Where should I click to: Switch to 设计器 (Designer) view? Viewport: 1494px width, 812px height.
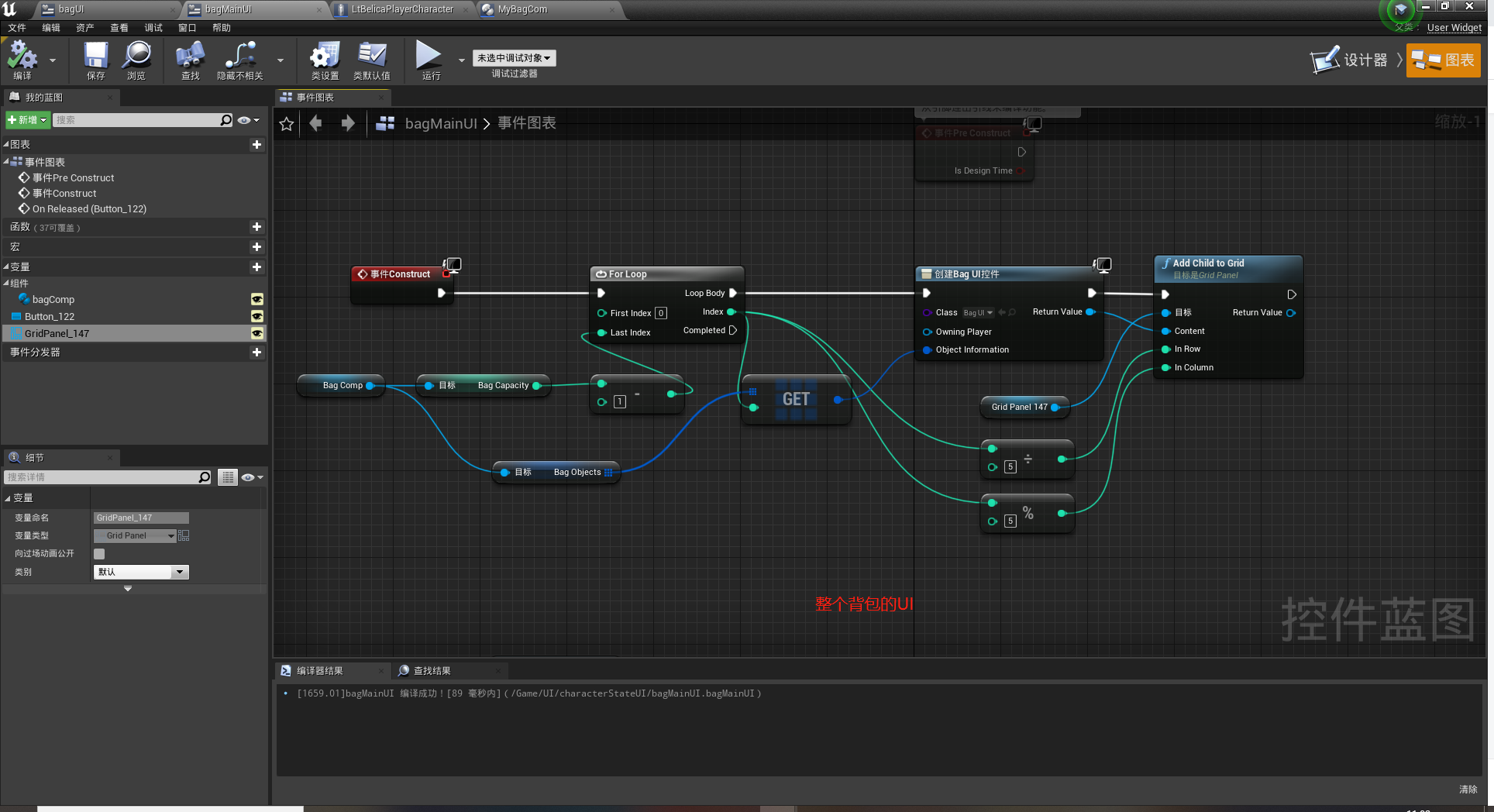click(x=1352, y=60)
